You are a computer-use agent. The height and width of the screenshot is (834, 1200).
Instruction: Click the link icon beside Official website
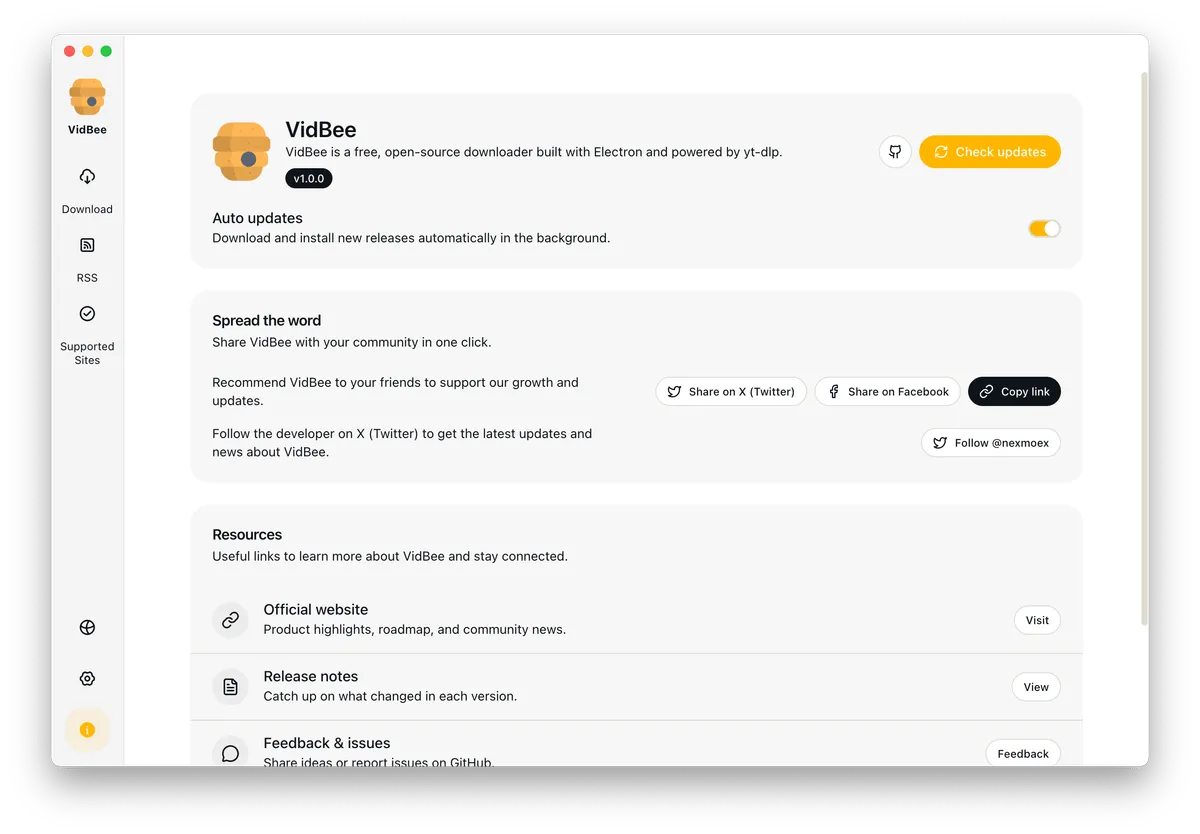pyautogui.click(x=230, y=620)
